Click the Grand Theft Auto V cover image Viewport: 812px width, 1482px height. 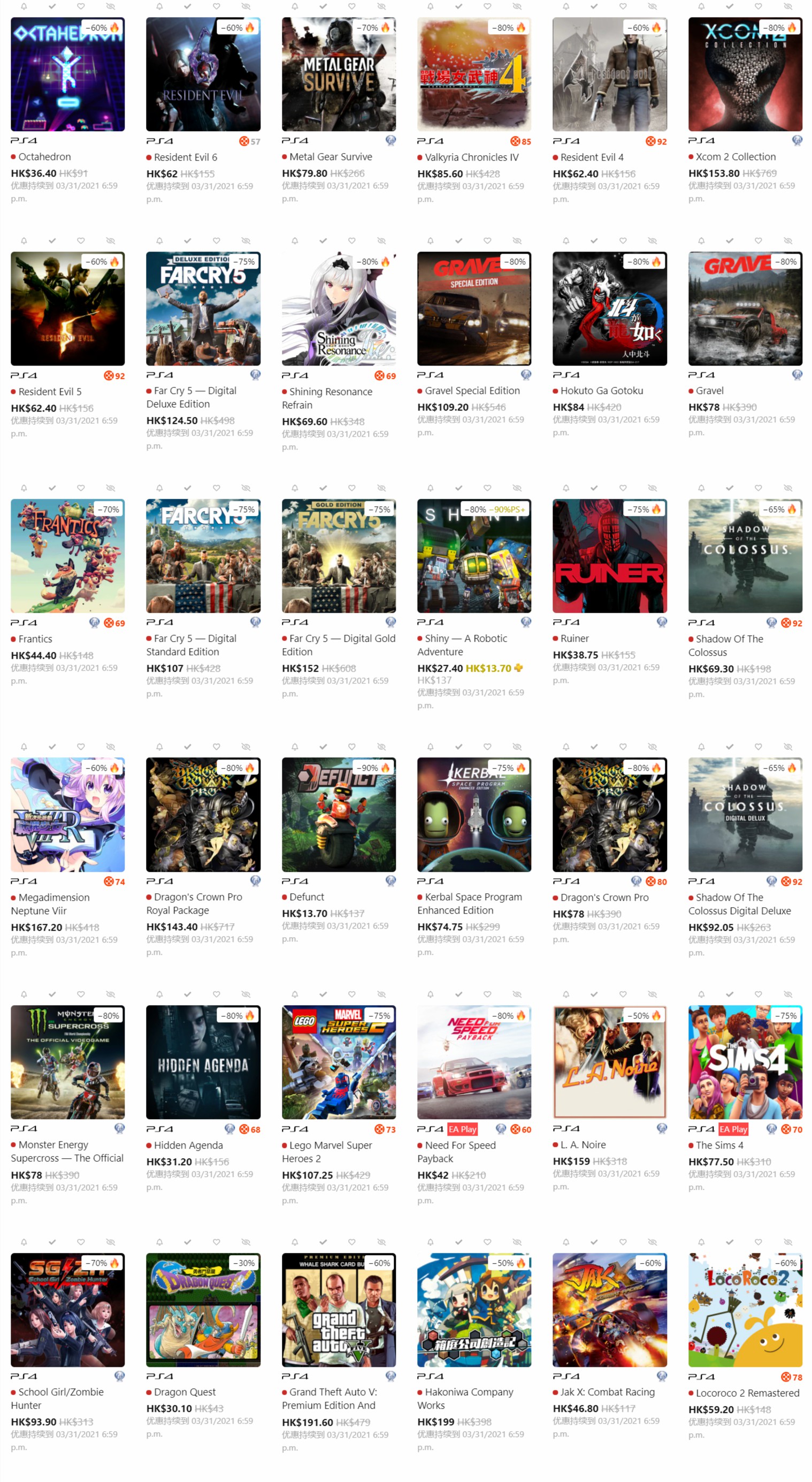[x=339, y=1310]
